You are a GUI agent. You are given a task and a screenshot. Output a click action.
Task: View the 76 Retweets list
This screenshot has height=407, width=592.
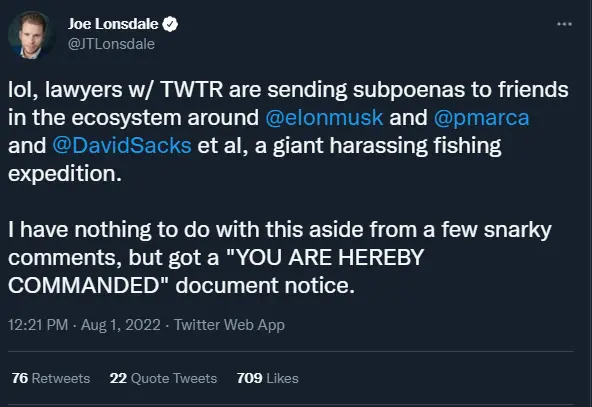pyautogui.click(x=51, y=378)
